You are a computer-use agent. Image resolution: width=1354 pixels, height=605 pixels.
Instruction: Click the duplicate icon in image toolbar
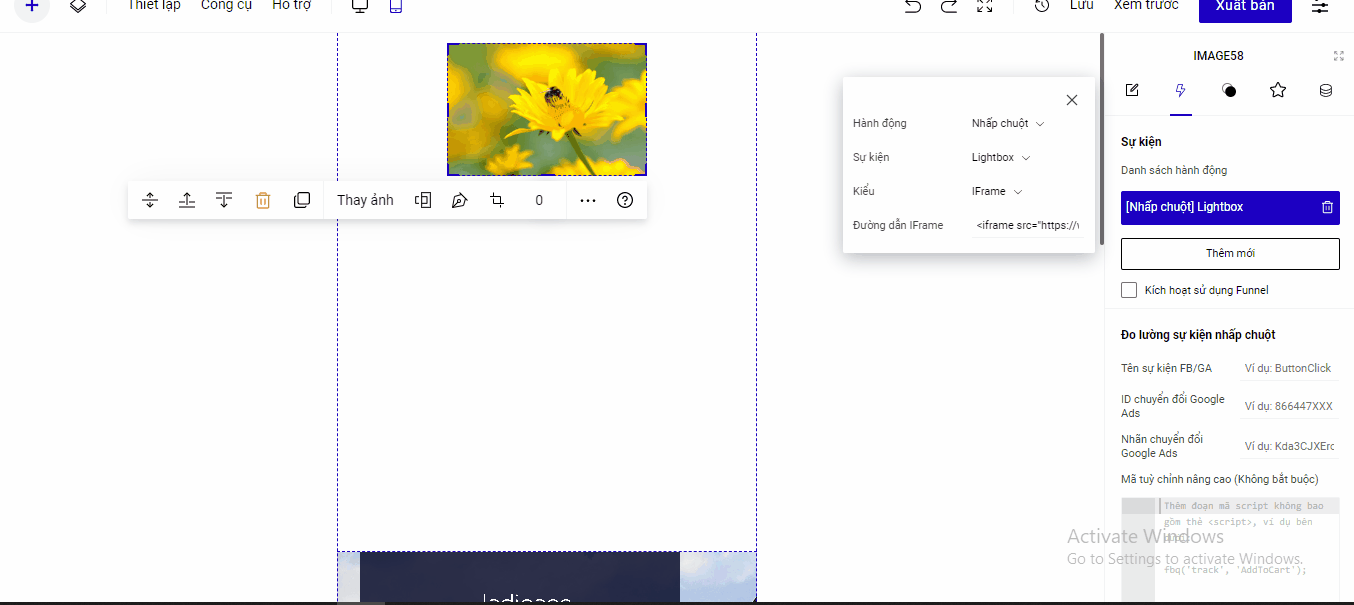click(x=302, y=200)
